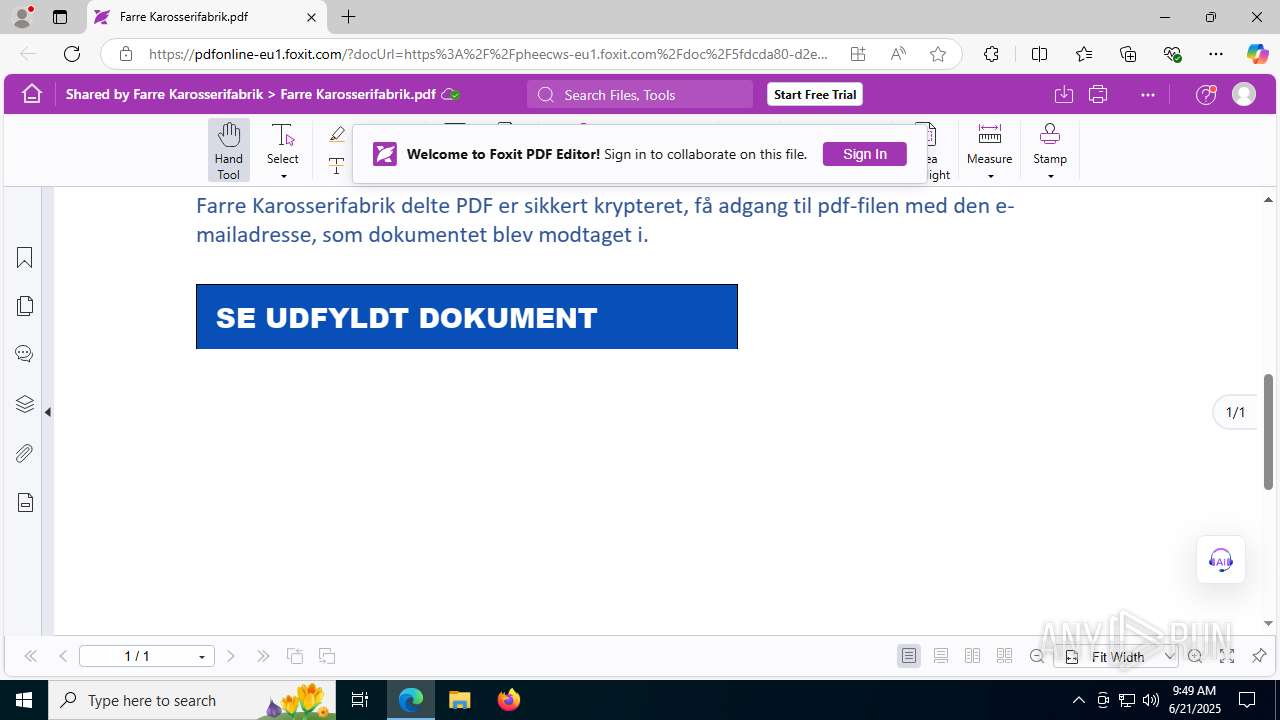Screen dimensions: 1280x720
Task: Print the document icon
Action: point(1098,94)
